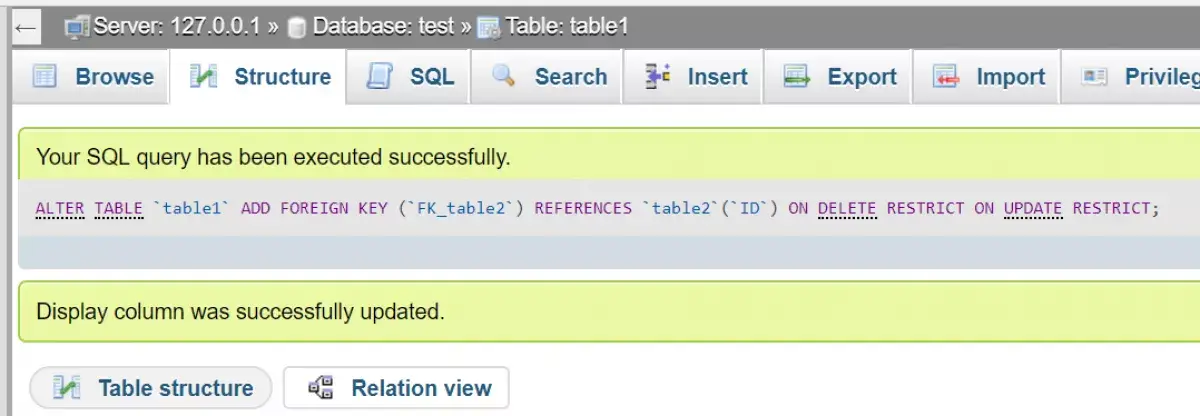This screenshot has width=1200, height=416.
Task: Switch to the Structure tab
Action: pos(259,77)
